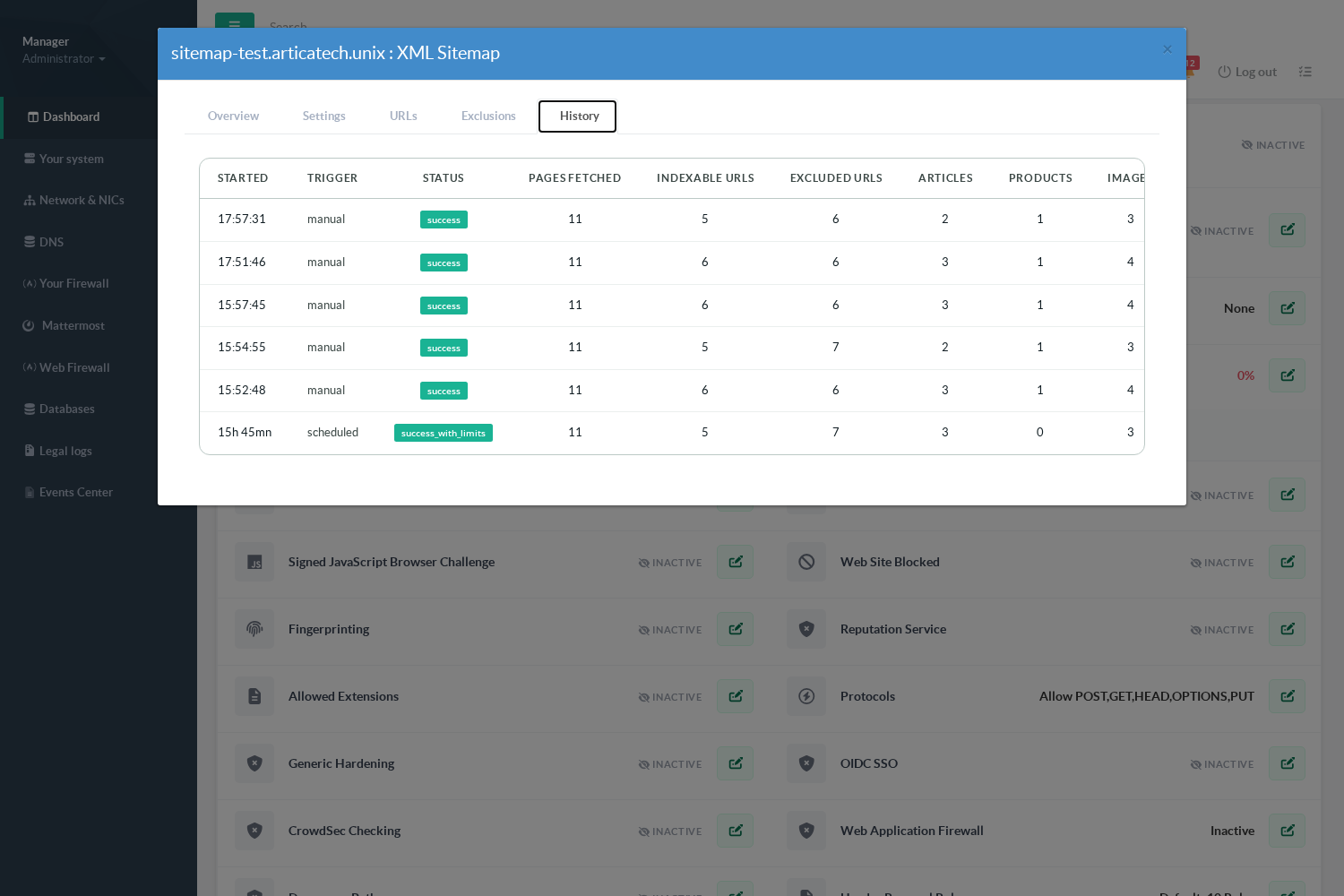Screen dimensions: 1344x896
Task: Open the URLs tab
Action: (x=403, y=116)
